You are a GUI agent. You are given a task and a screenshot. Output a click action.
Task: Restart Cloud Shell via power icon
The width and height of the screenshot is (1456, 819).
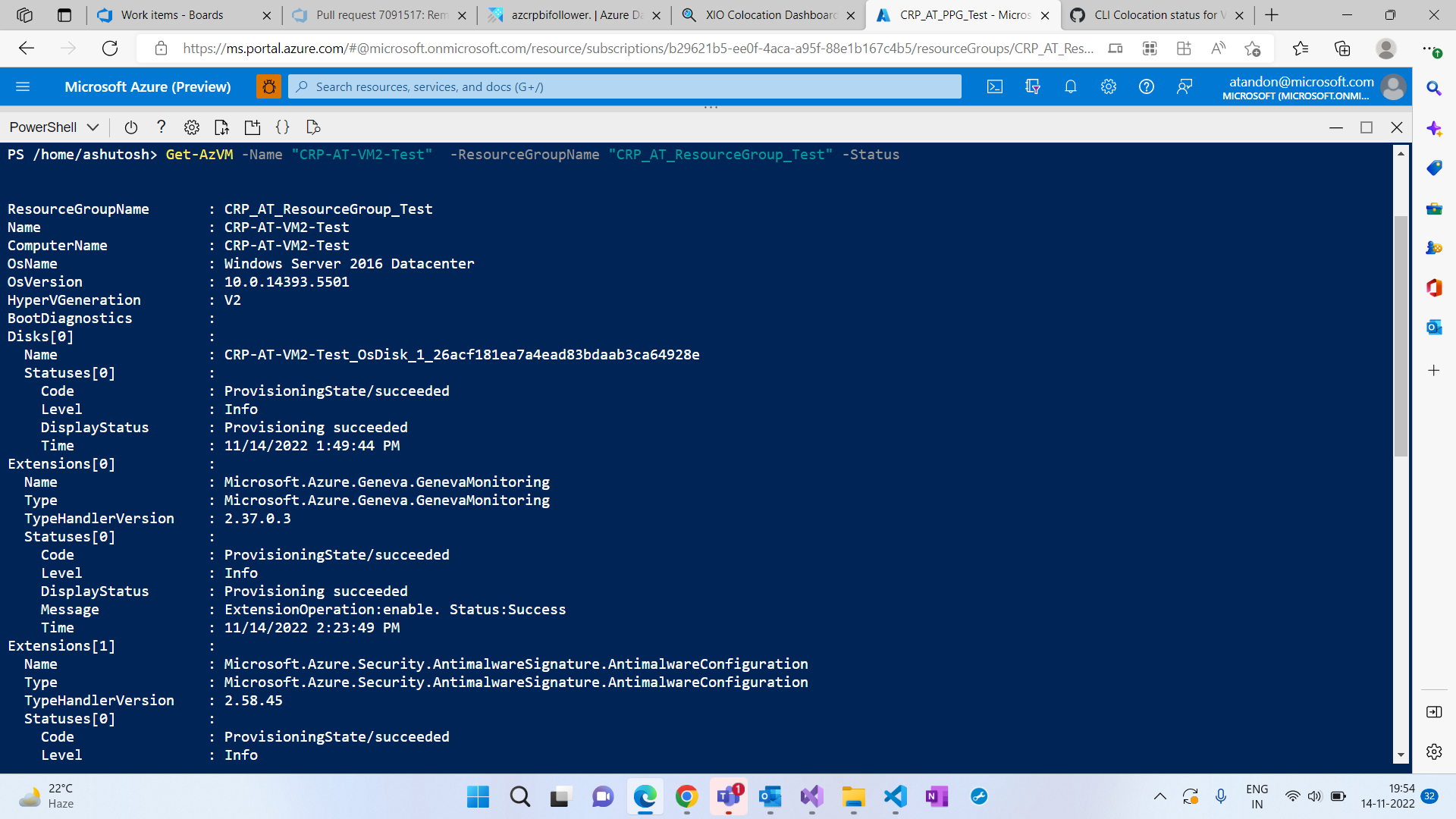tap(130, 127)
